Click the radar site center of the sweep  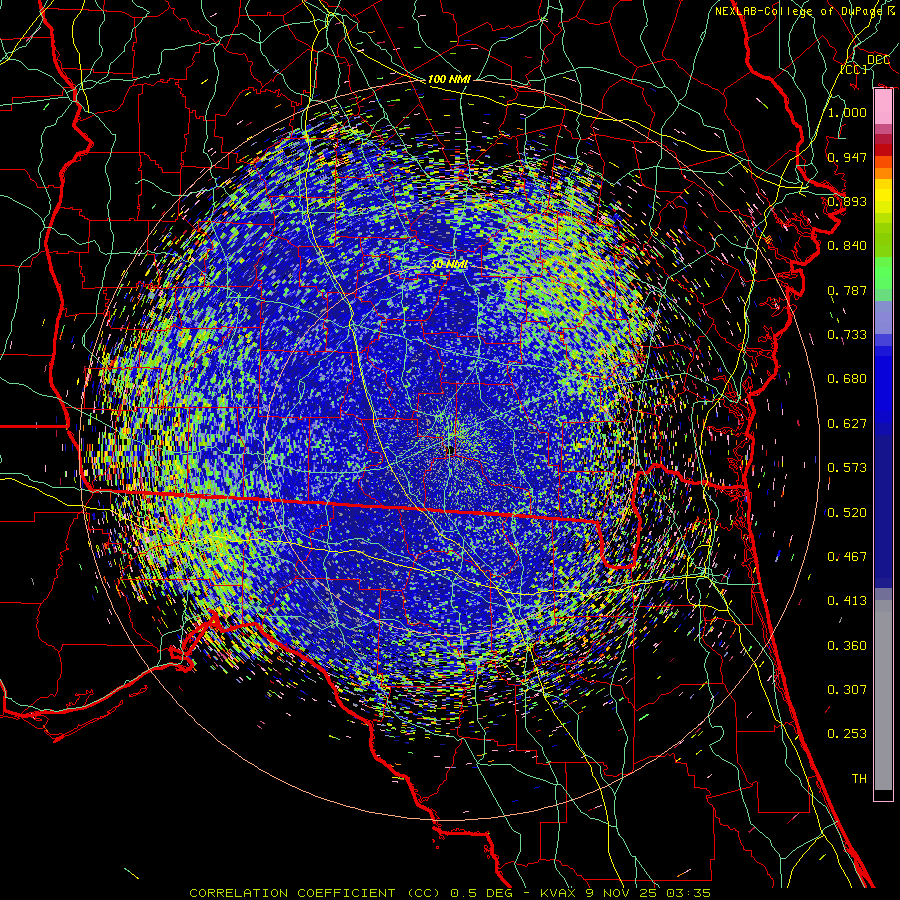(x=451, y=451)
